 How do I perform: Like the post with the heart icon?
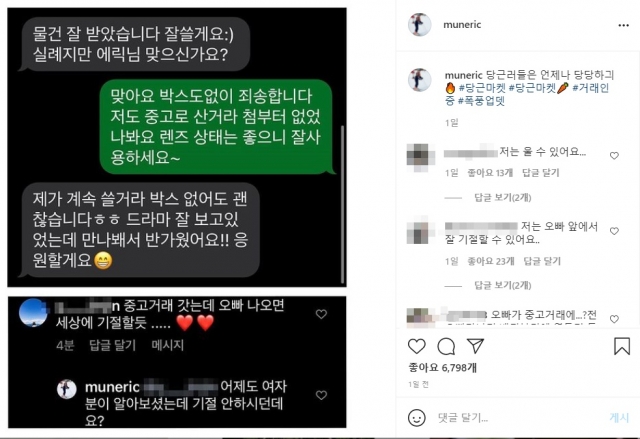417,346
